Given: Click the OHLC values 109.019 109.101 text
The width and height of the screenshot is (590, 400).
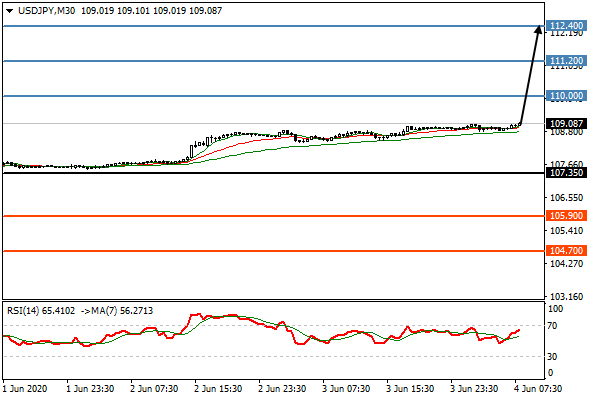Looking at the screenshot, I should (116, 11).
